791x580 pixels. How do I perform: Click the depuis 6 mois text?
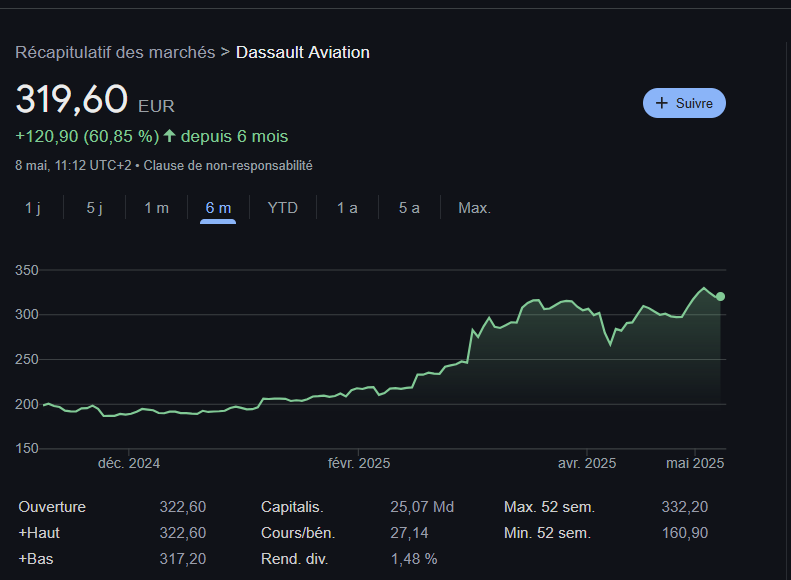235,136
